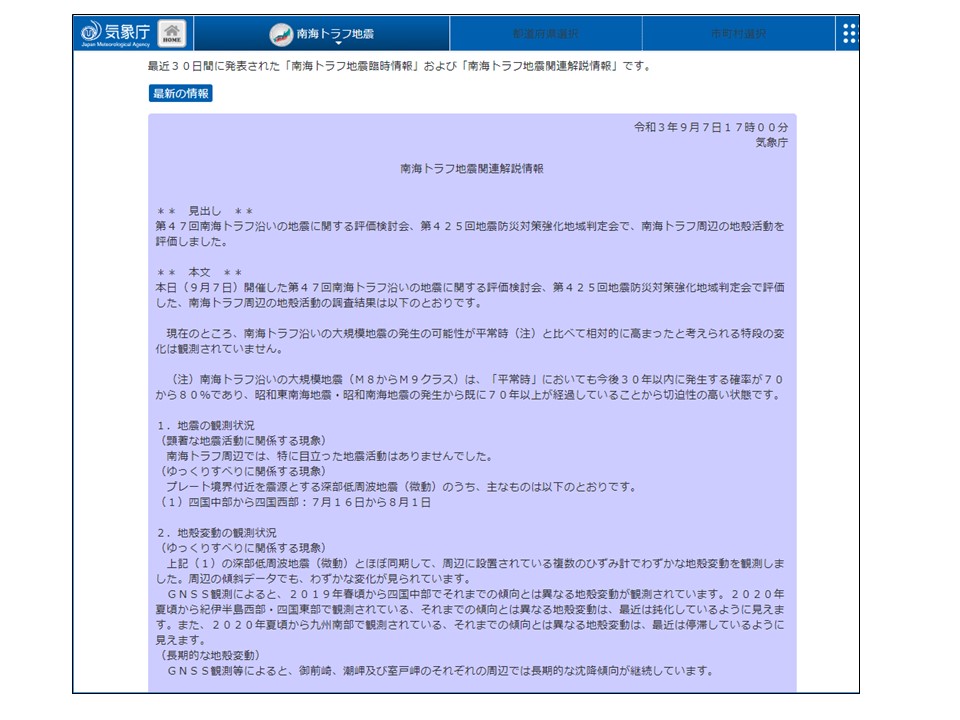
Task: Click the intro sentence starting 最近３０日間に発表された
Action: pos(400,66)
